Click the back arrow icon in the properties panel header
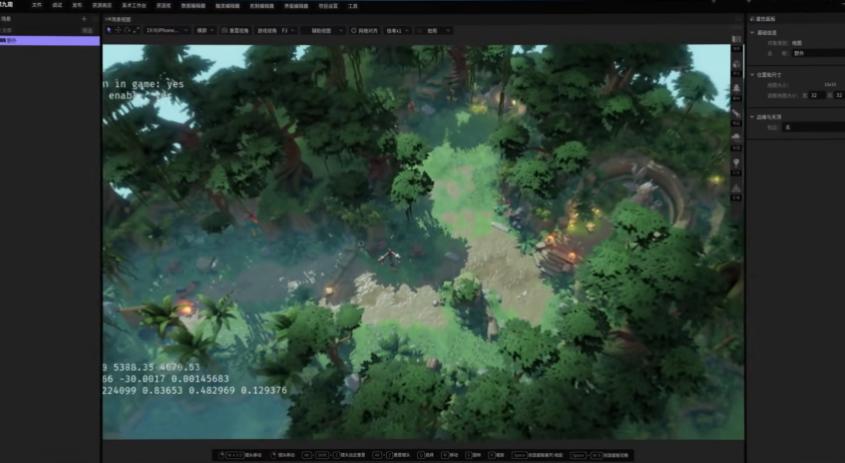The image size is (845, 463). 752,19
